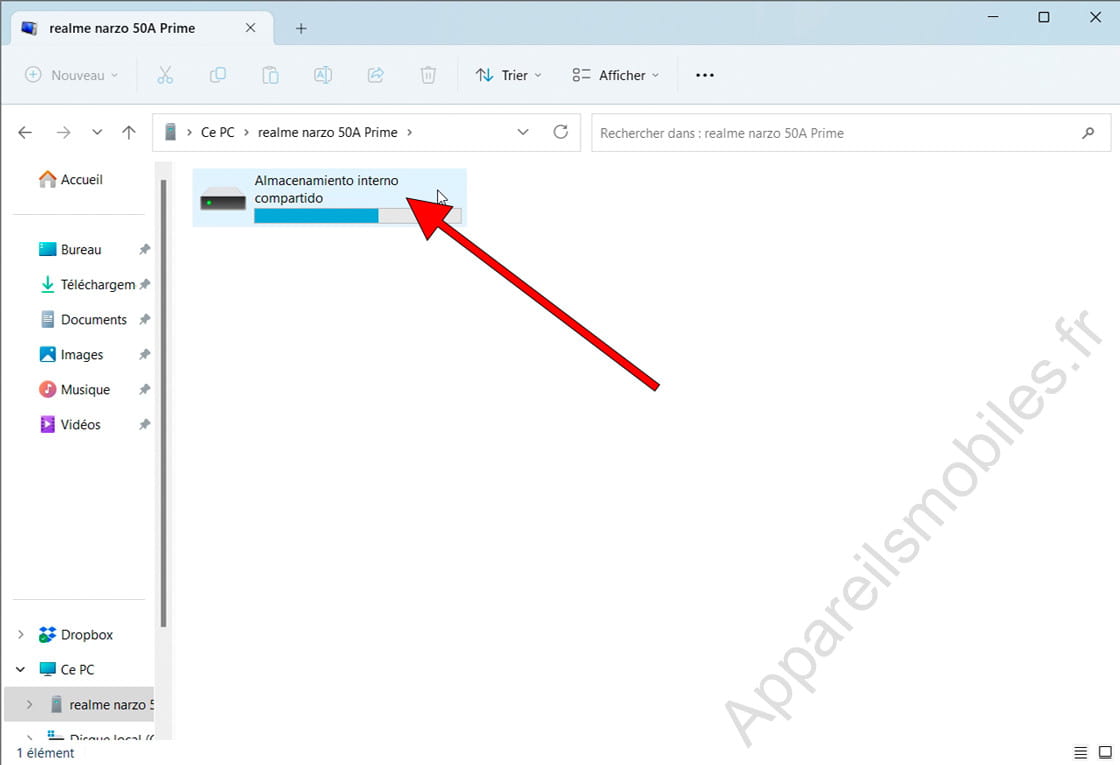Select Dropbox in the sidebar
This screenshot has width=1120, height=765.
(76, 634)
